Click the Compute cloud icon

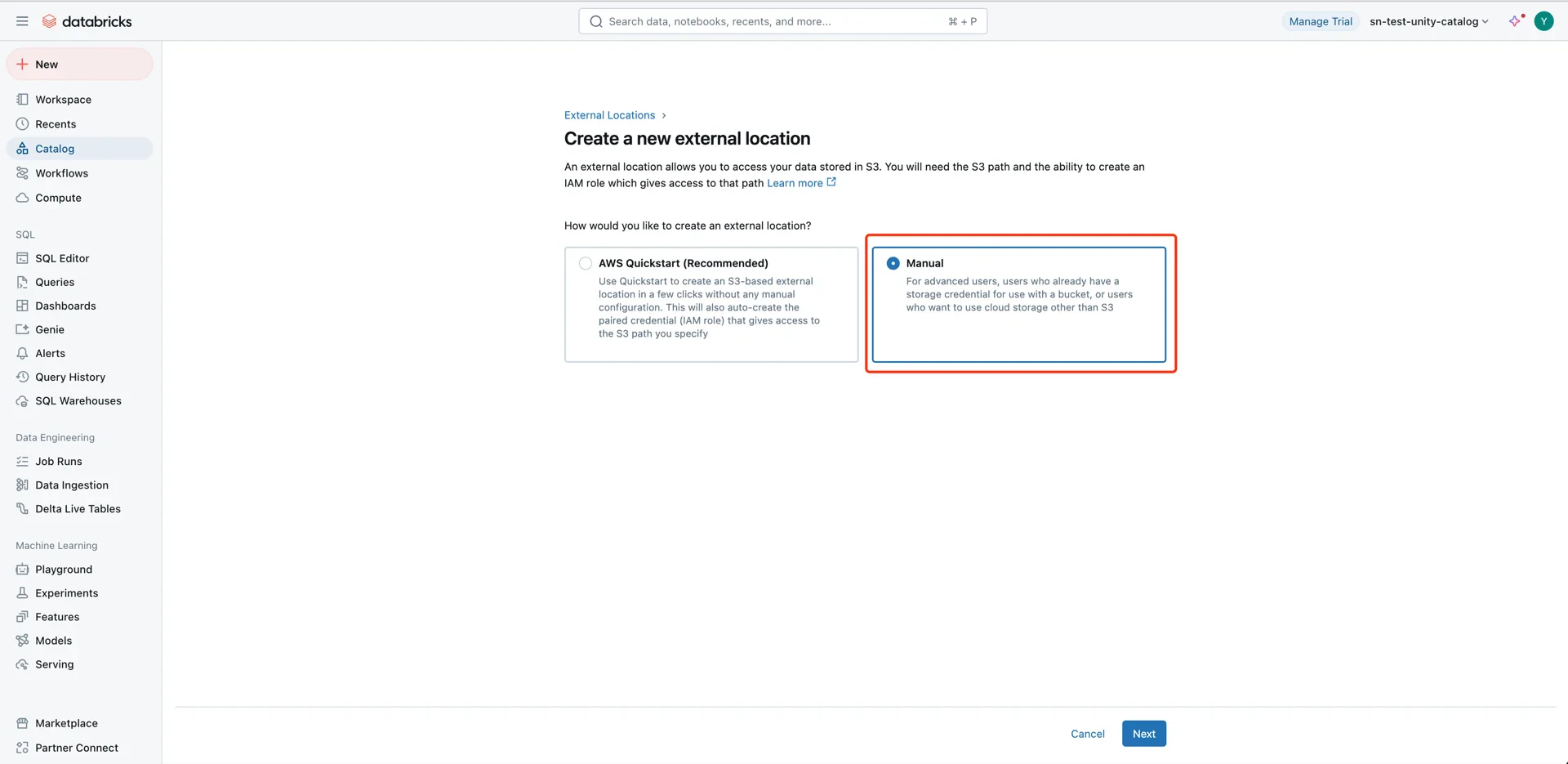click(x=22, y=198)
